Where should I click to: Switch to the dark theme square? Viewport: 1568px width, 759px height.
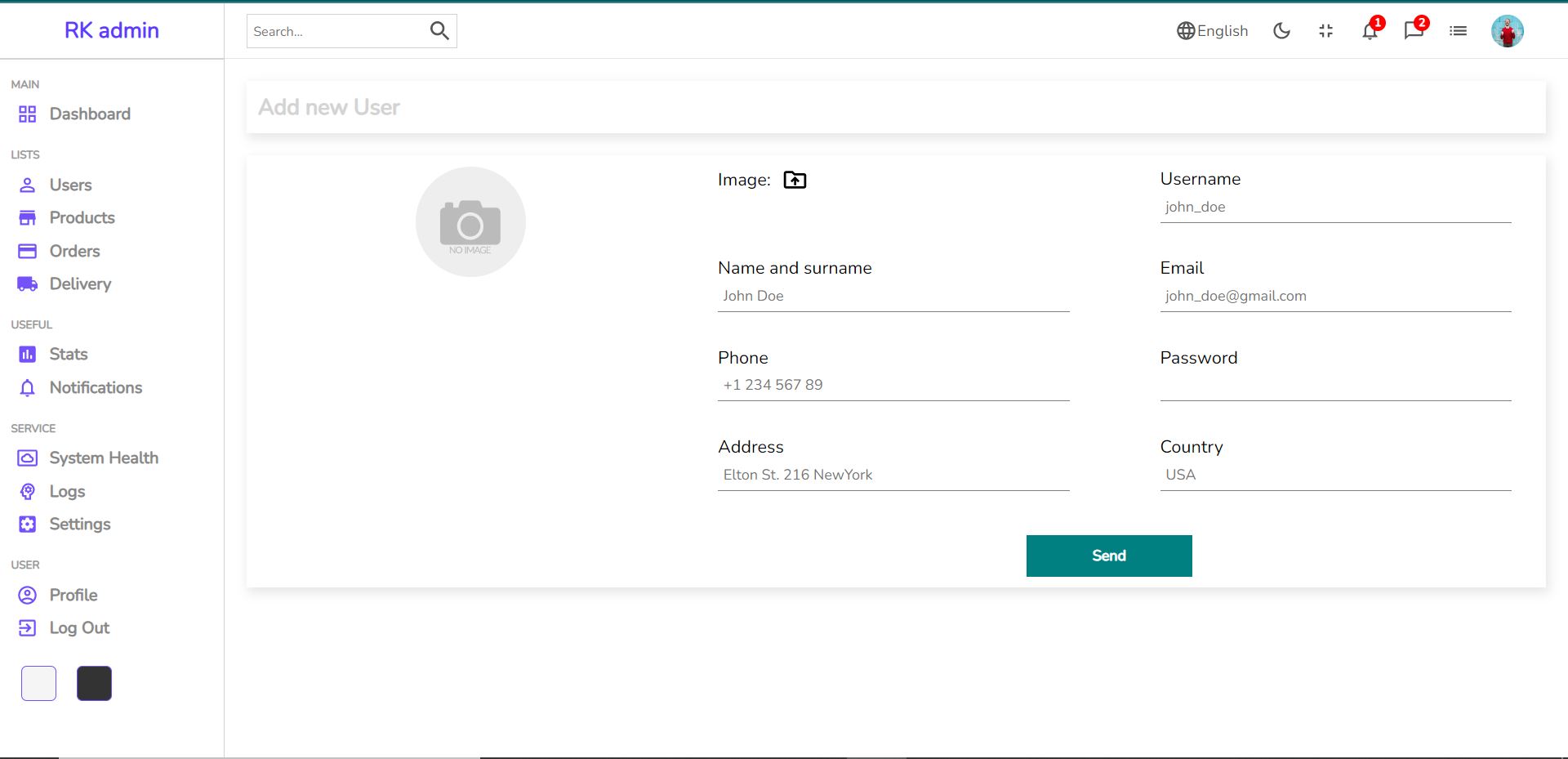point(94,683)
